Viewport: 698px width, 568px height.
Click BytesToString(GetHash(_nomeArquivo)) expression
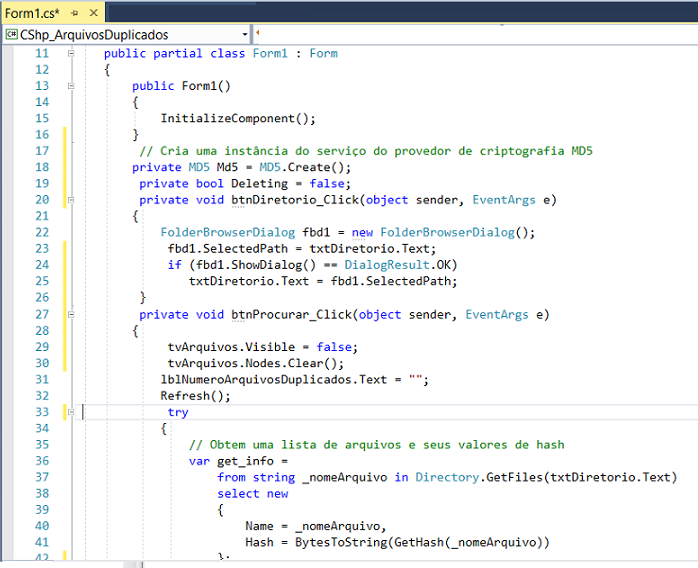point(422,542)
